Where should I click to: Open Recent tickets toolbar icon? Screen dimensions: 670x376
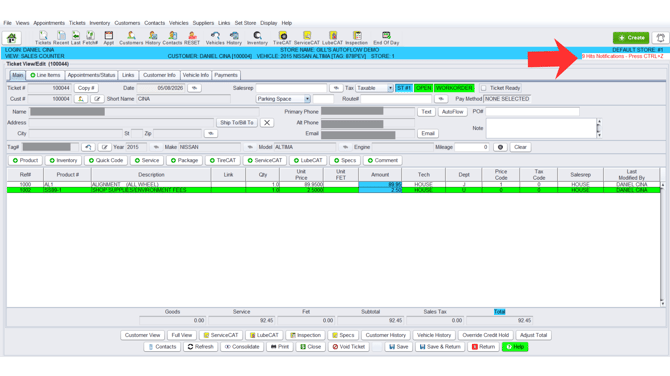61,38
